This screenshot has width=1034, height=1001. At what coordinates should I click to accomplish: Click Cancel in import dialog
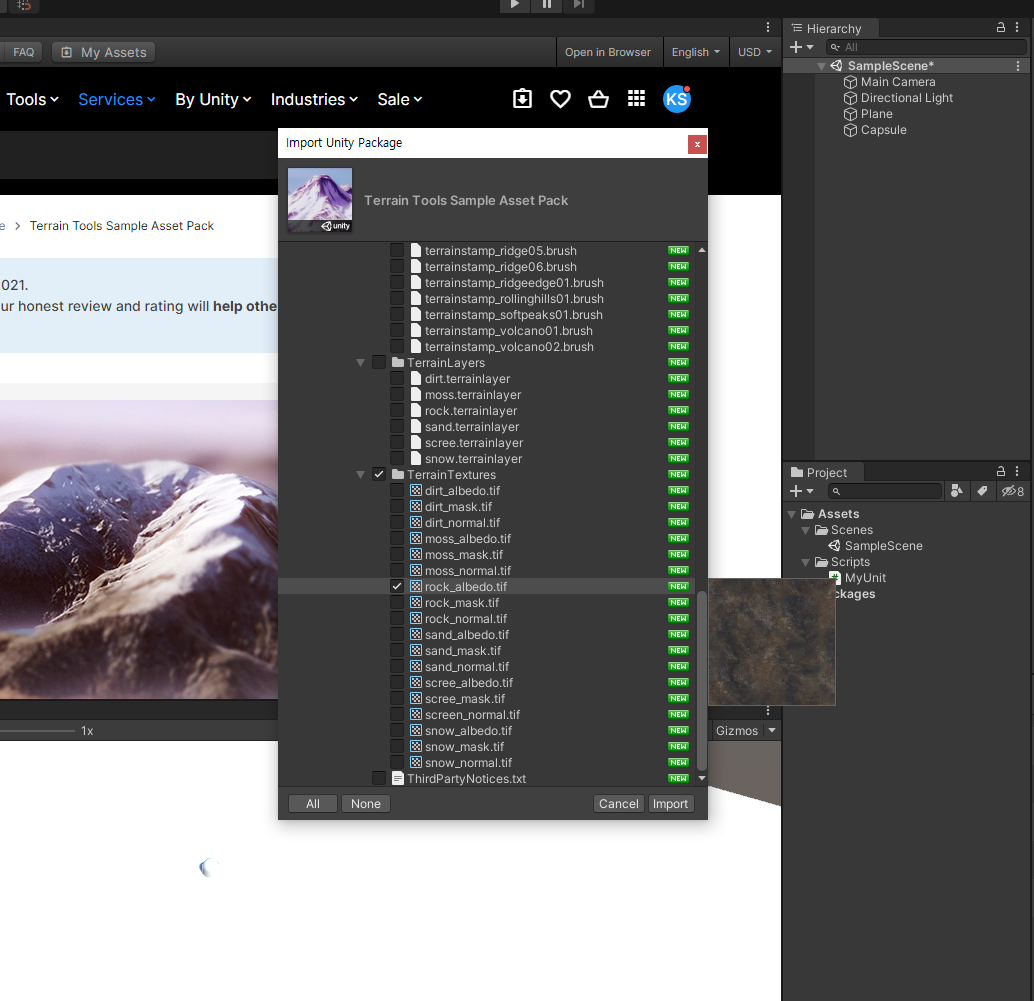click(619, 803)
